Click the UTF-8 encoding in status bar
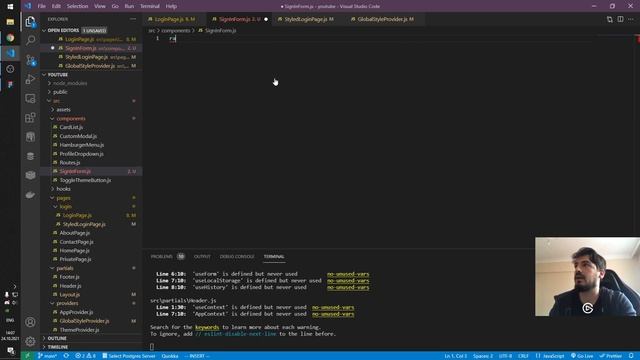This screenshot has width=640, height=360. [505, 356]
